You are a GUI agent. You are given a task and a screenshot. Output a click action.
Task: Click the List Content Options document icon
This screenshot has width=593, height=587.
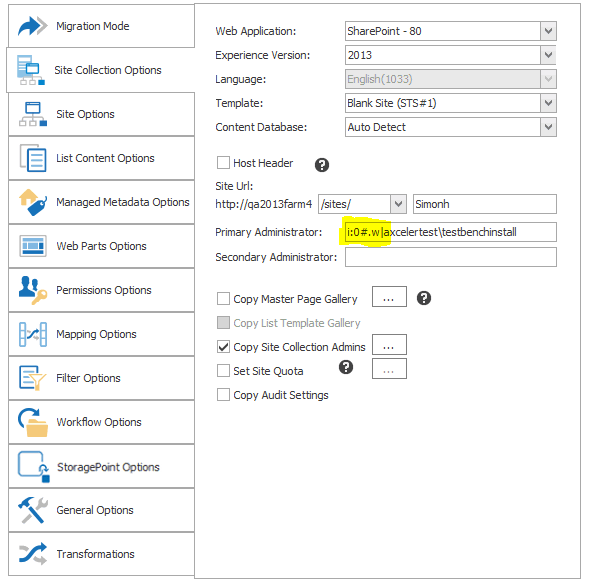pyautogui.click(x=33, y=158)
